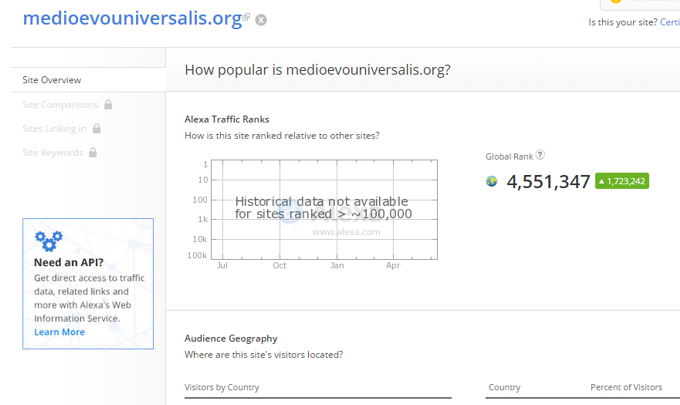Click the blue gears icon in API box
Image resolution: width=680 pixels, height=405 pixels.
[49, 241]
